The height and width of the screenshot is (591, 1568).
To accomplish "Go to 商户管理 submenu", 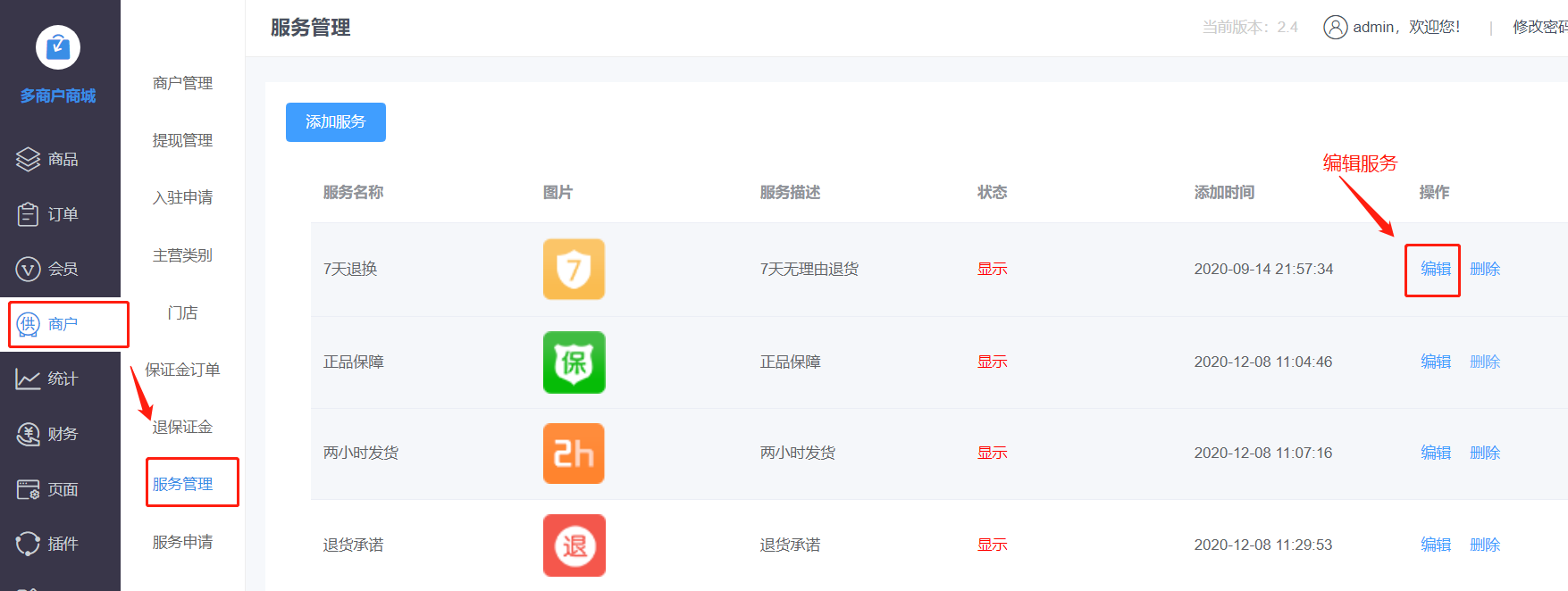I will click(x=182, y=83).
